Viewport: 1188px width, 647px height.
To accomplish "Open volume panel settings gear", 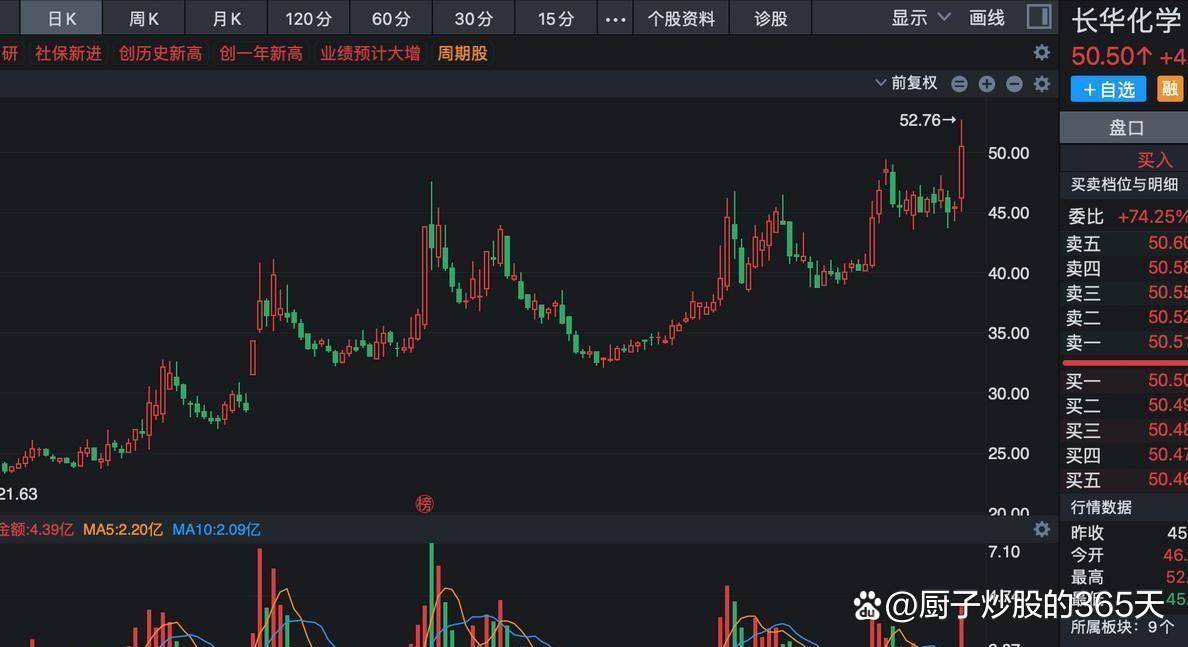I will click(1042, 529).
